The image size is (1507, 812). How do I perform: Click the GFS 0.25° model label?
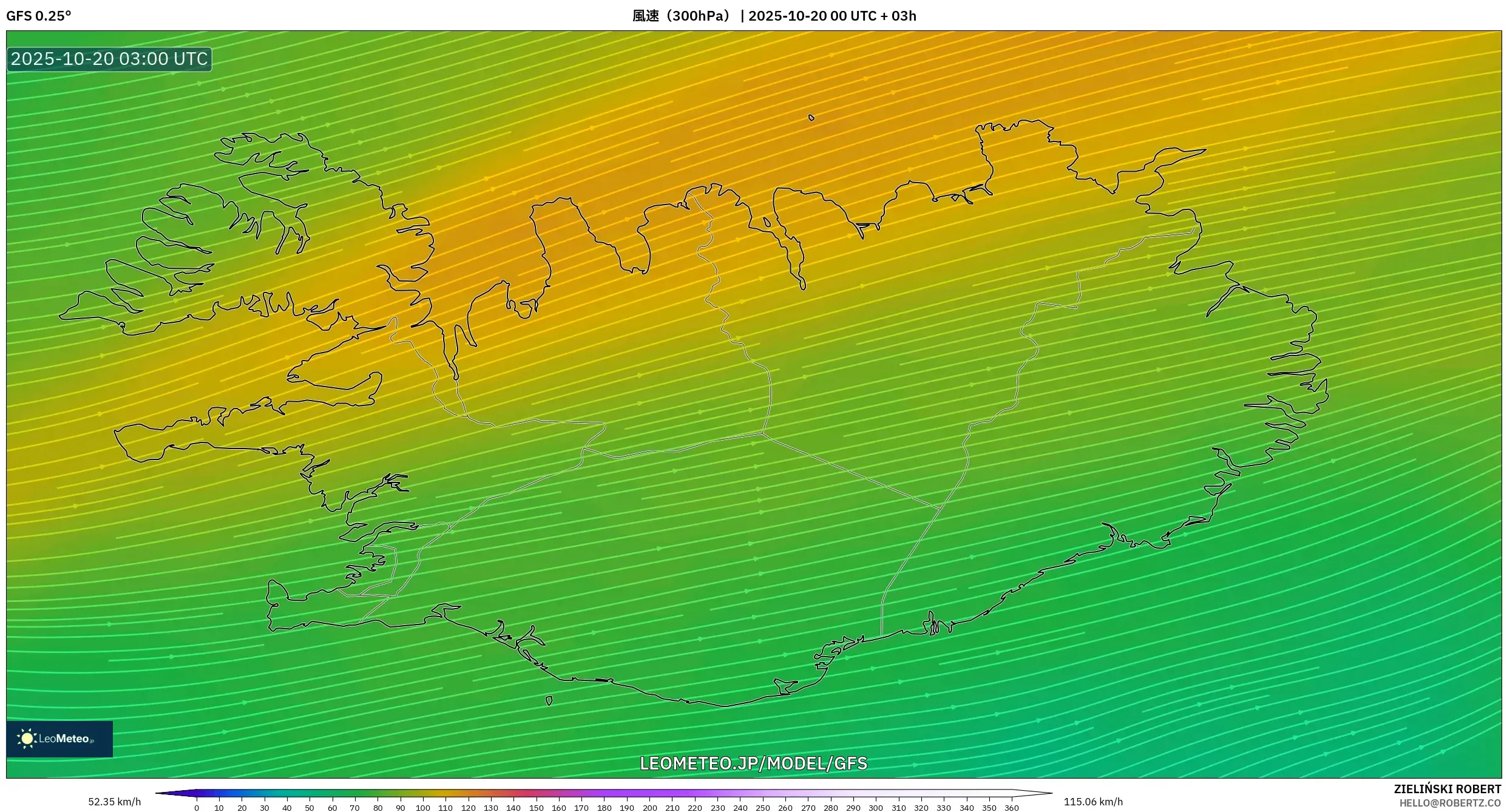click(39, 16)
